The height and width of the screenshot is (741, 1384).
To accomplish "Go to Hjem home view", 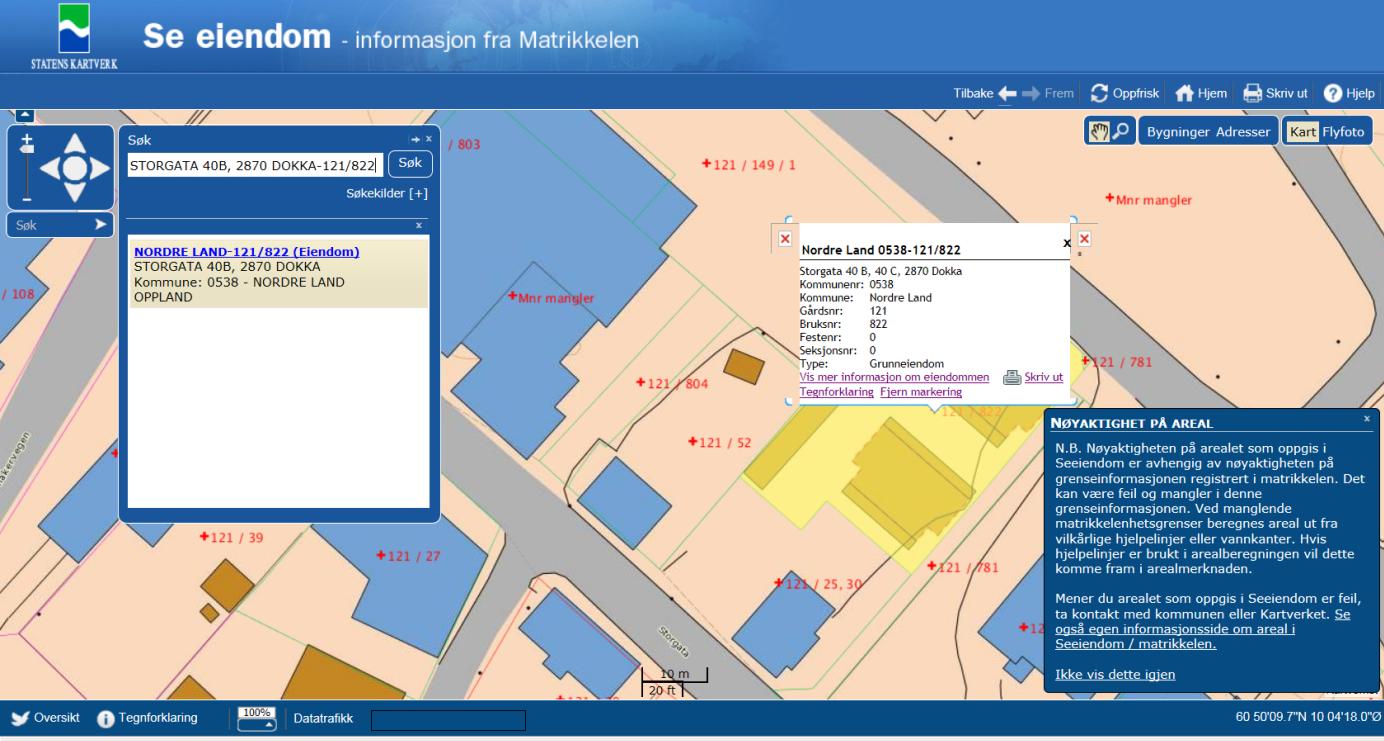I will pos(1200,93).
